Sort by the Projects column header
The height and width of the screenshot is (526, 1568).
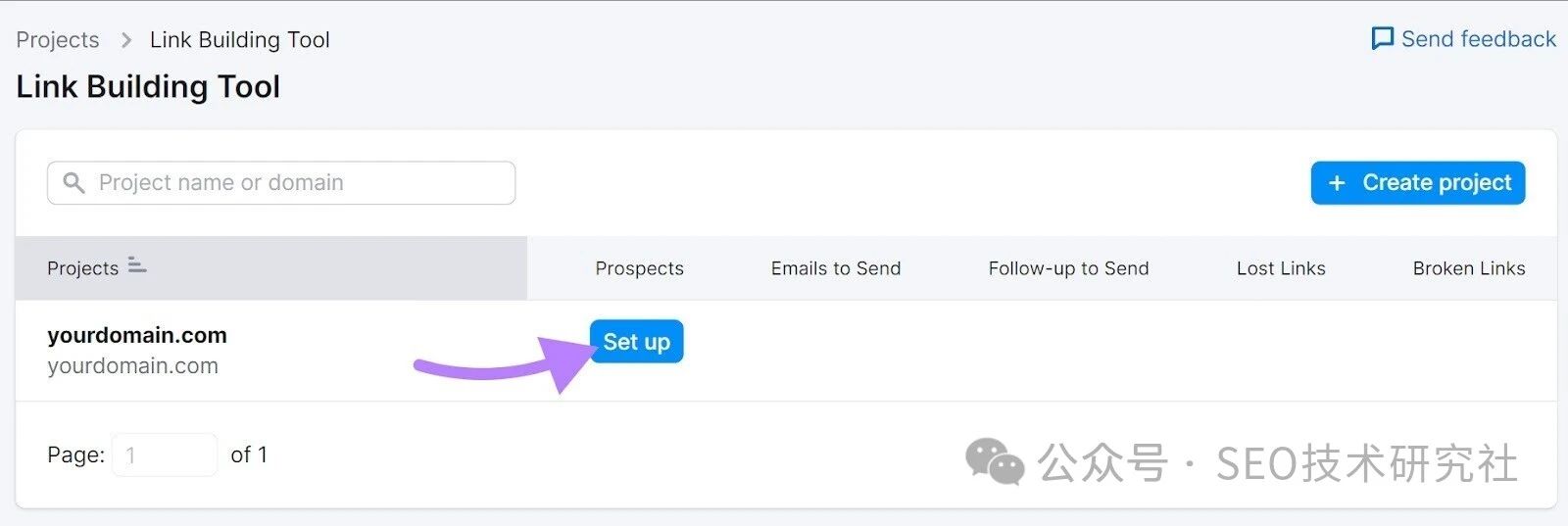83,268
